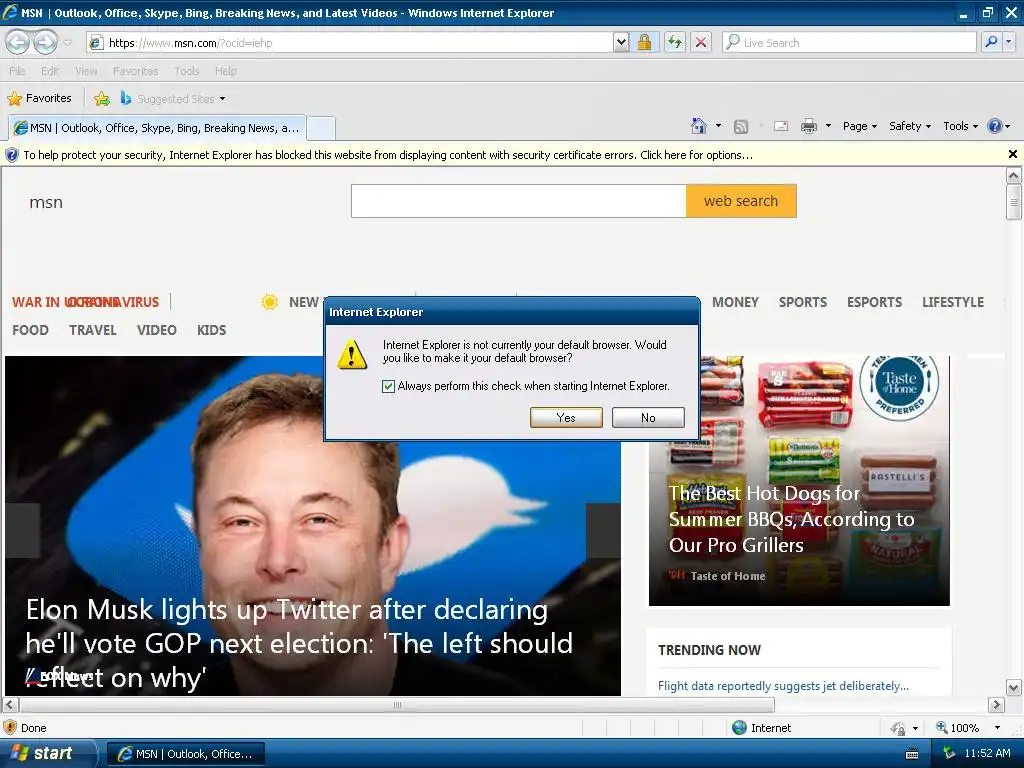Open the ESPORTS navigation link
Viewport: 1024px width, 768px height.
[874, 302]
